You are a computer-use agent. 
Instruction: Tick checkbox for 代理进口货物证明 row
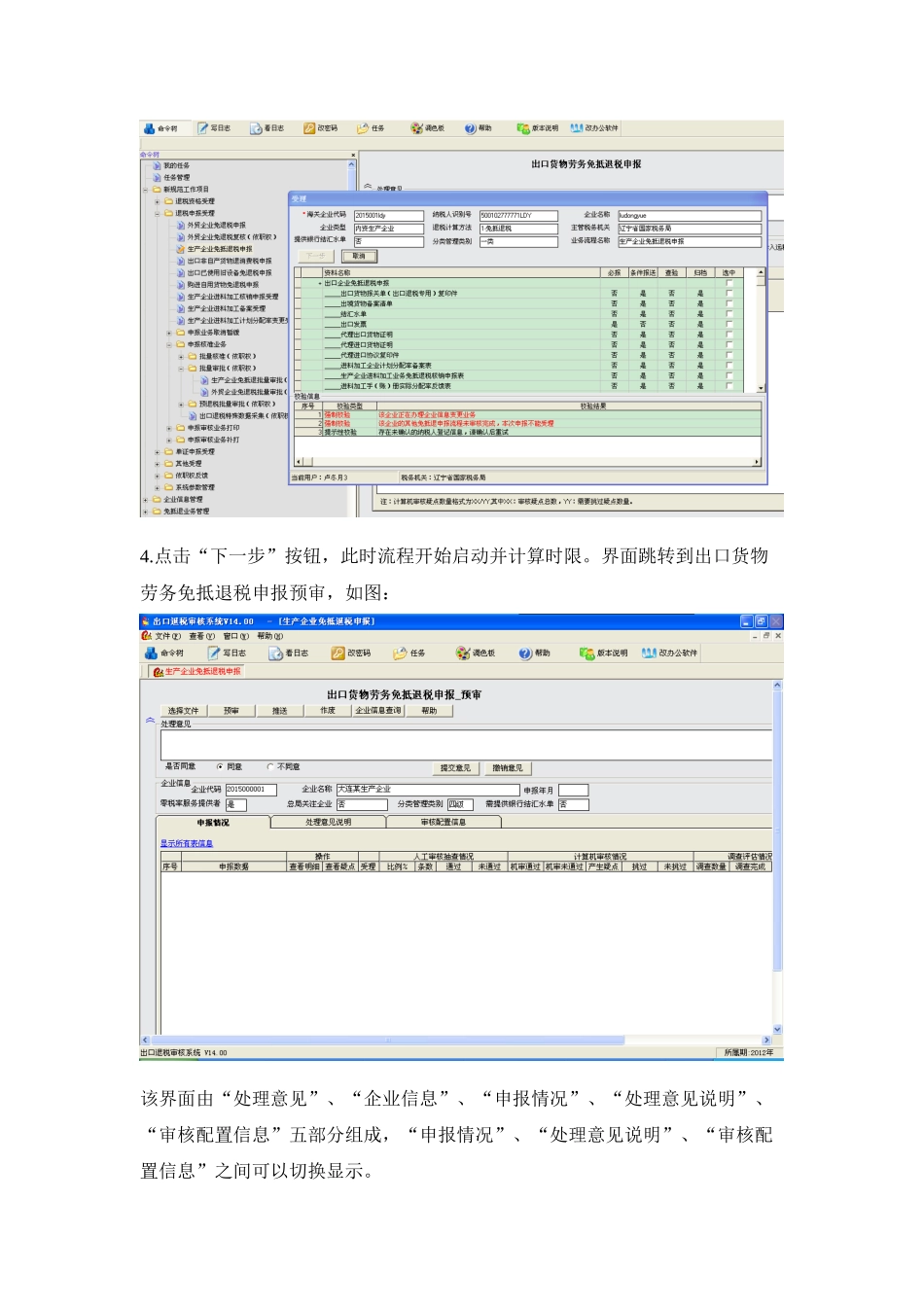[x=729, y=345]
